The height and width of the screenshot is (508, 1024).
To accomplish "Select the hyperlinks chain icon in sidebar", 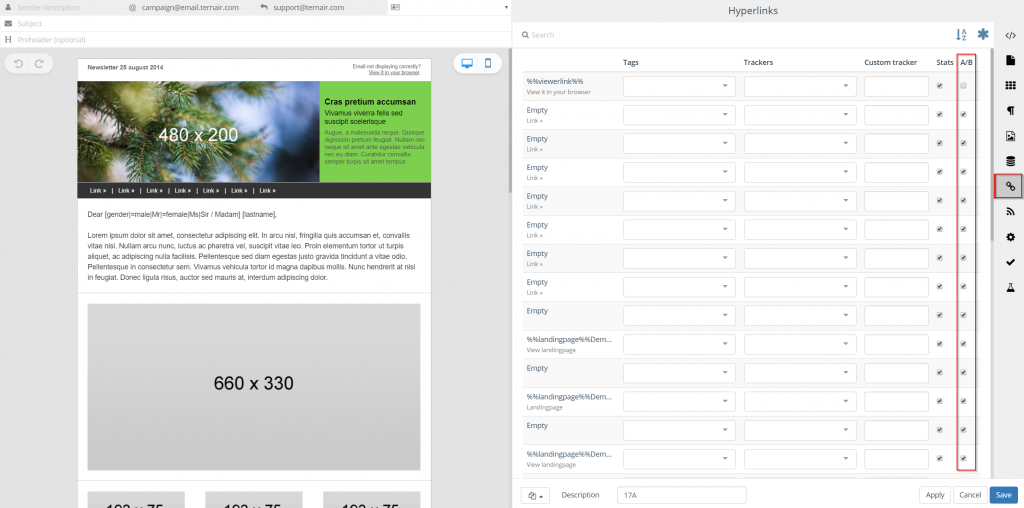I will pos(1010,187).
